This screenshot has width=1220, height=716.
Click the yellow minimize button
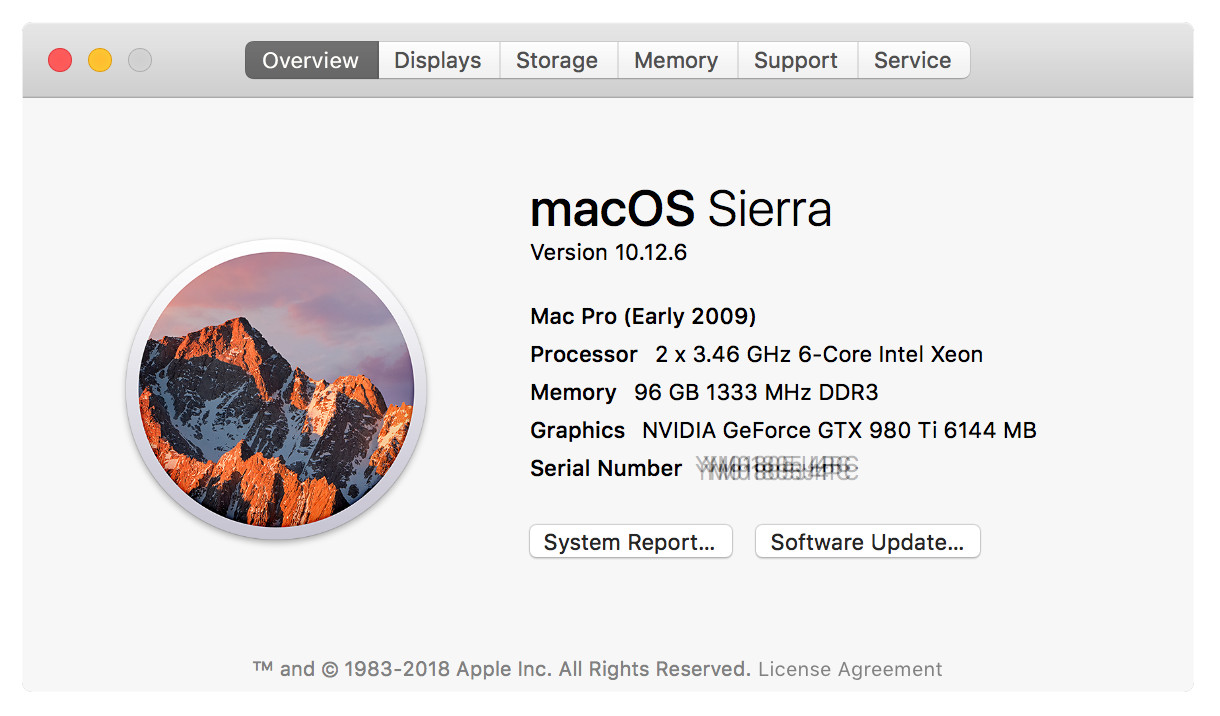click(x=99, y=60)
